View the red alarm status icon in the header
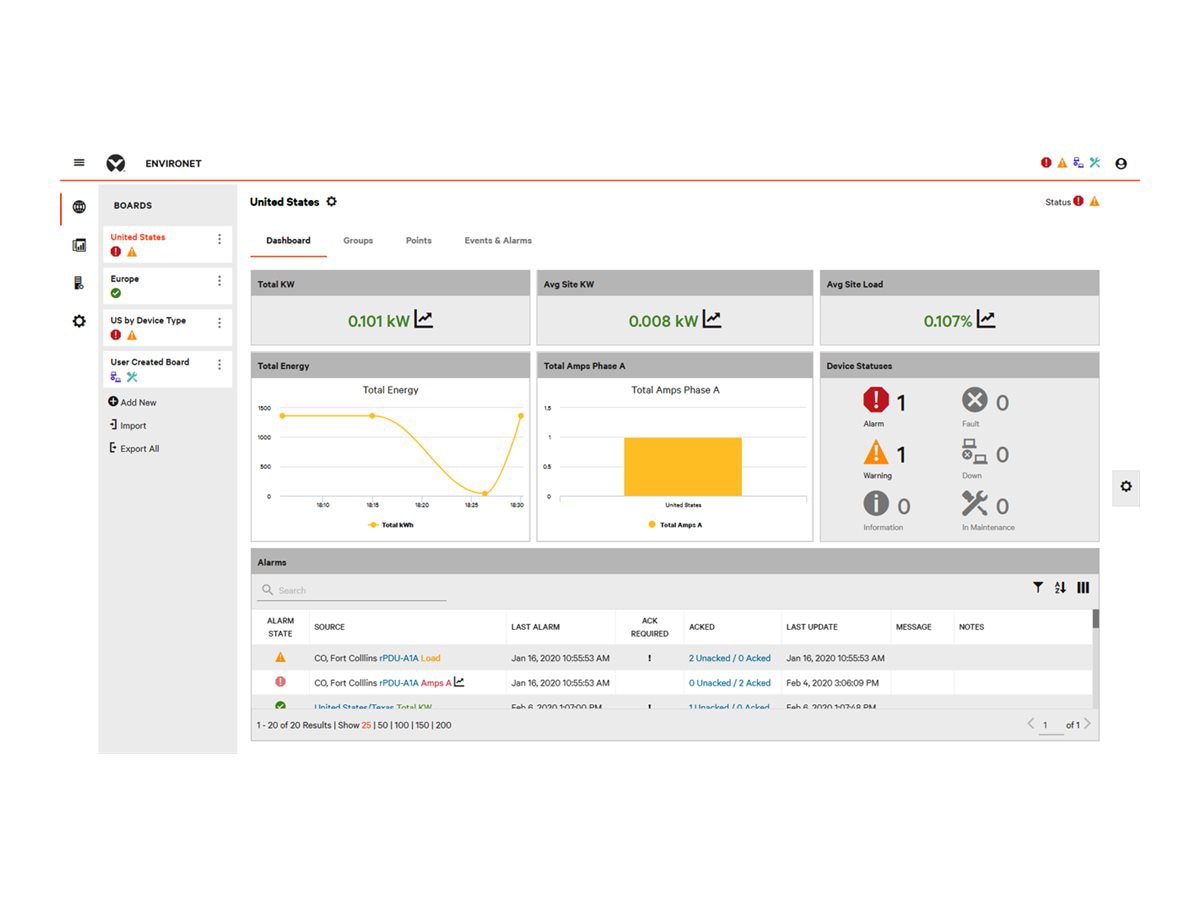Viewport: 1200px width, 900px height. point(1045,162)
